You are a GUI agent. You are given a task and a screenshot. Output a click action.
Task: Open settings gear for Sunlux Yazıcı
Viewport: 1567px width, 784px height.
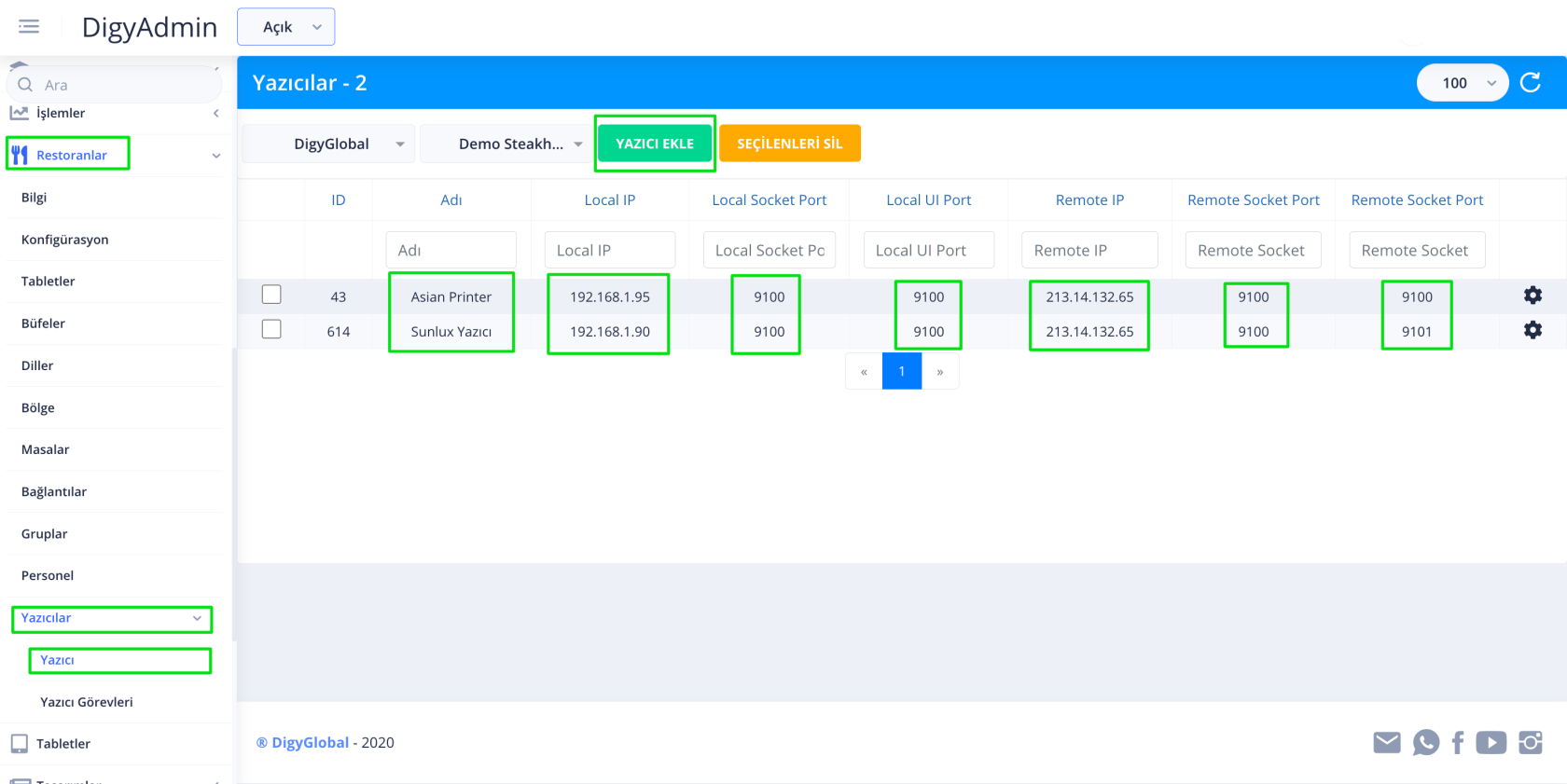coord(1532,330)
